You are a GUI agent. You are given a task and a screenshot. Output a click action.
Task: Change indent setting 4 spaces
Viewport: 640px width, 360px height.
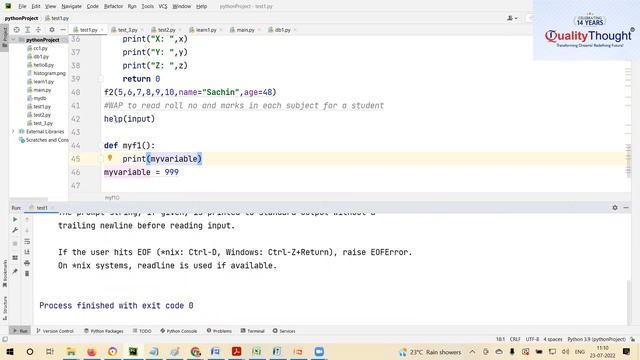553,340
